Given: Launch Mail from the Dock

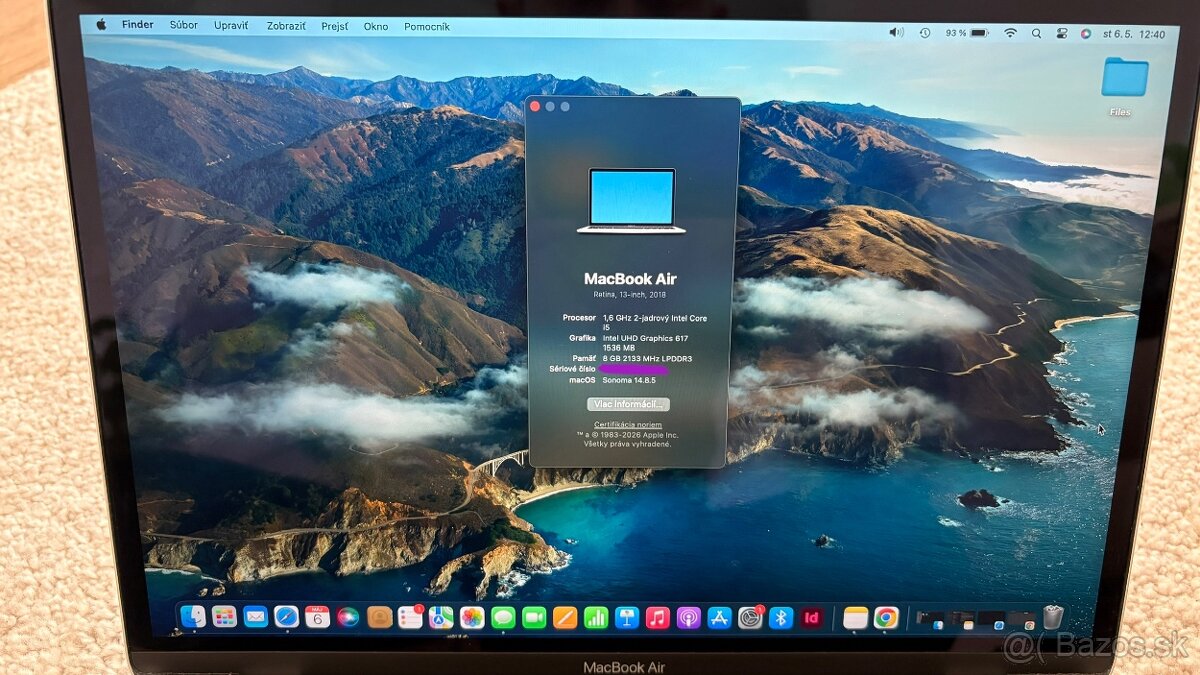Looking at the screenshot, I should point(255,617).
